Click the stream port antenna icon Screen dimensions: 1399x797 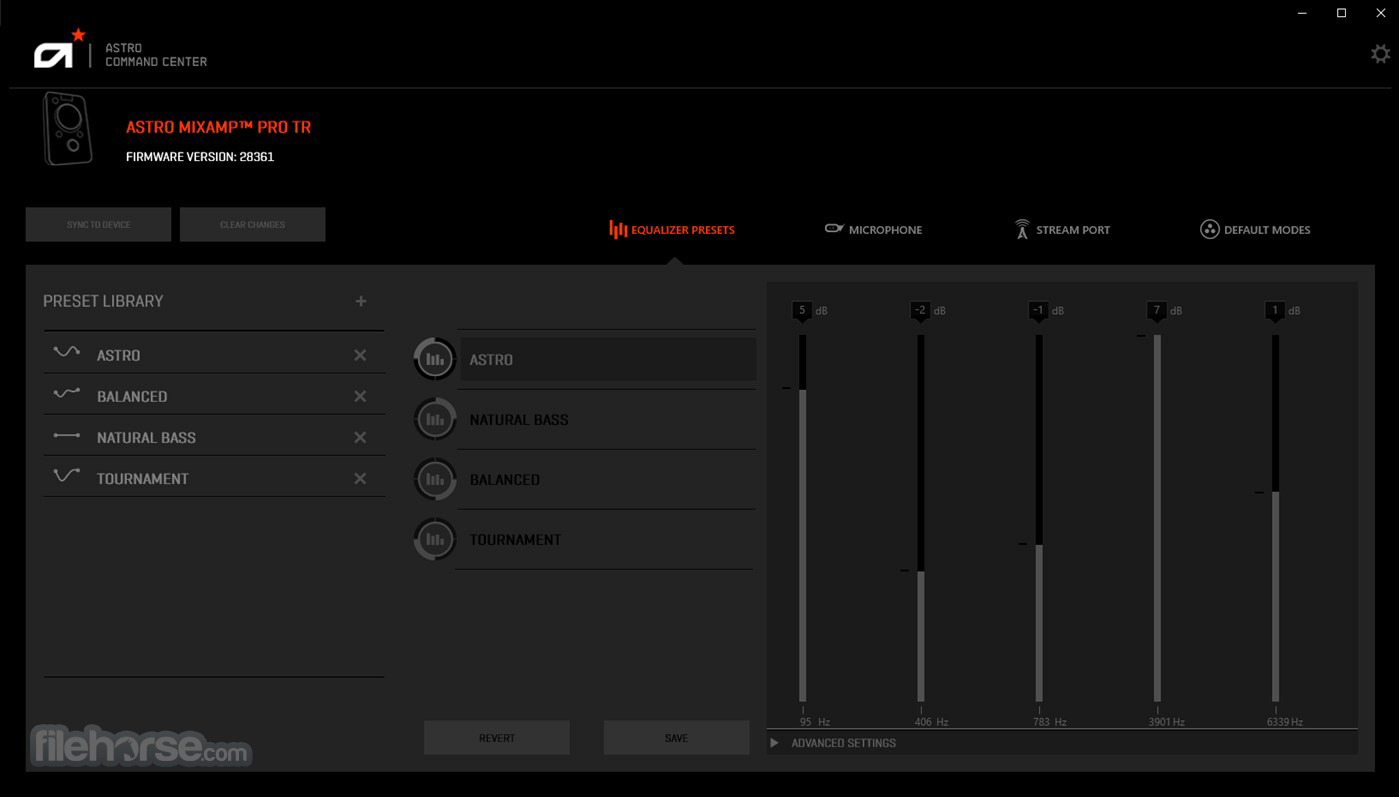point(1022,229)
